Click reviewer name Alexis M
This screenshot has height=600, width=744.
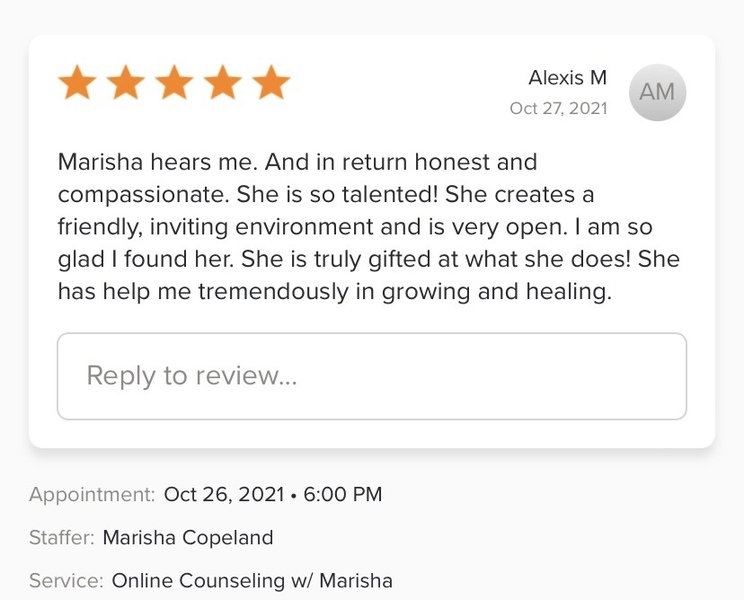coord(567,78)
